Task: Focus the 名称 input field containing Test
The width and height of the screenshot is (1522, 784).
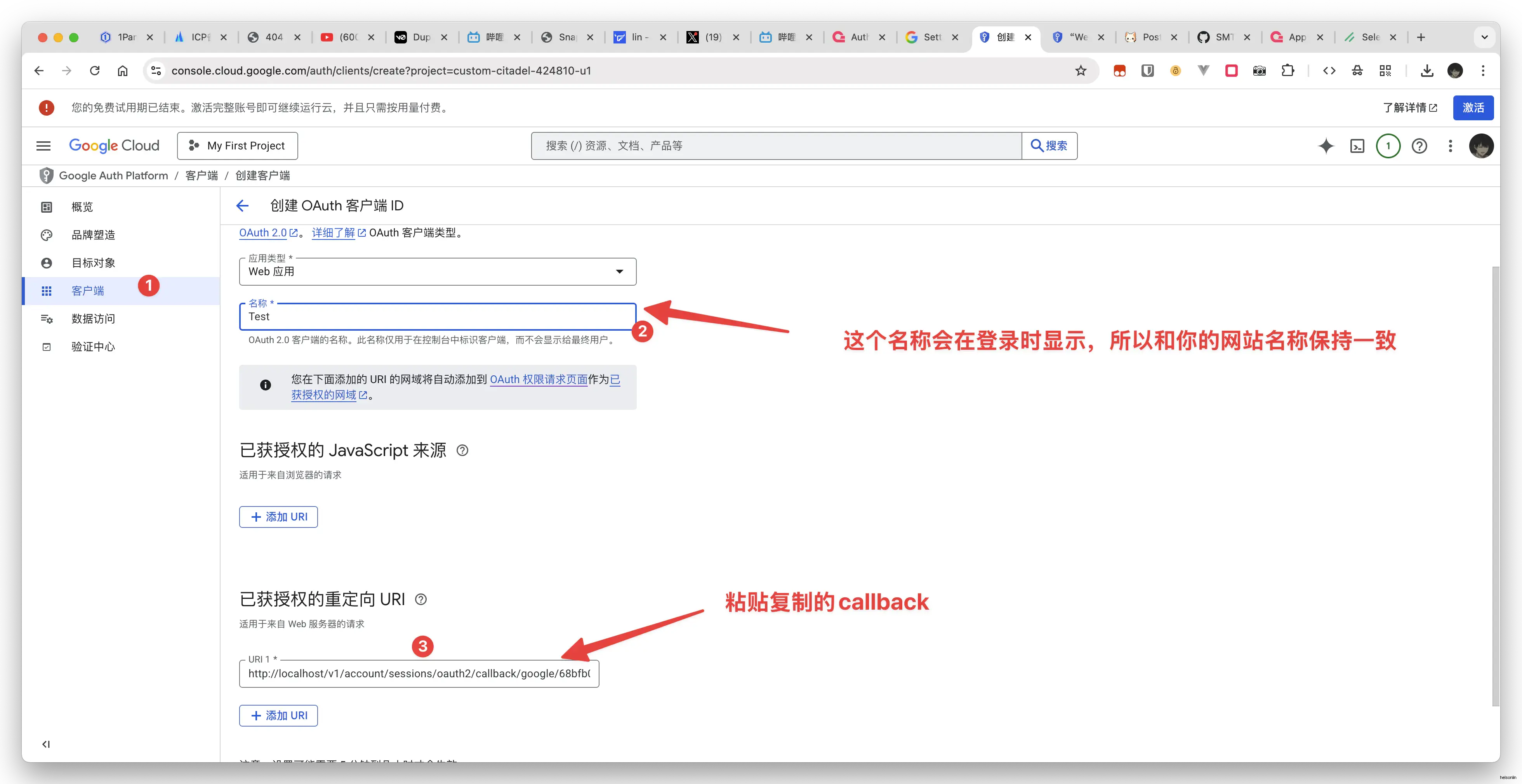Action: coord(437,317)
